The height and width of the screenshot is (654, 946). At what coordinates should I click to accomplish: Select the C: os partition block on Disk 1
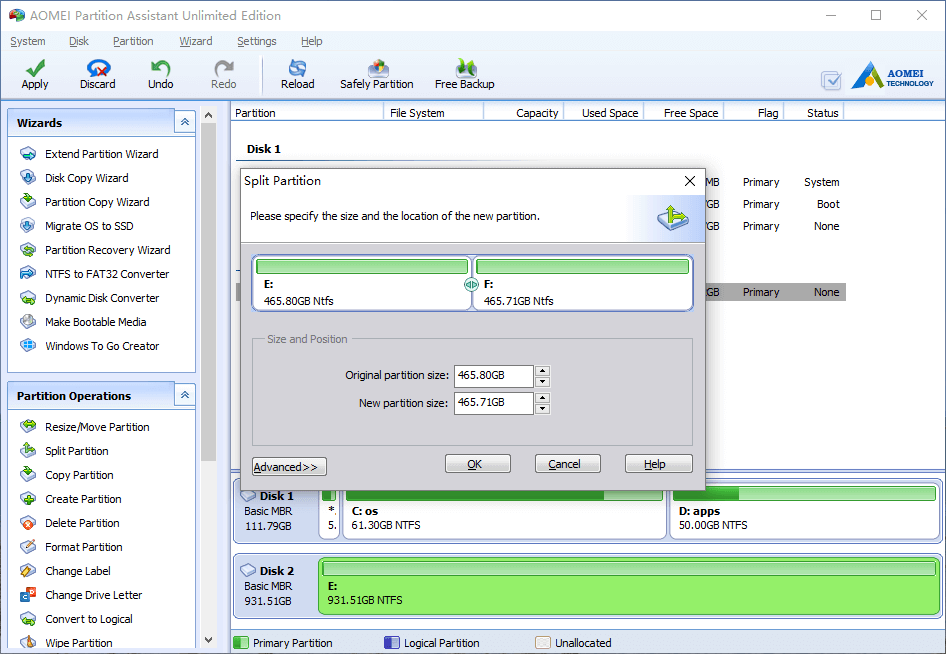[504, 513]
